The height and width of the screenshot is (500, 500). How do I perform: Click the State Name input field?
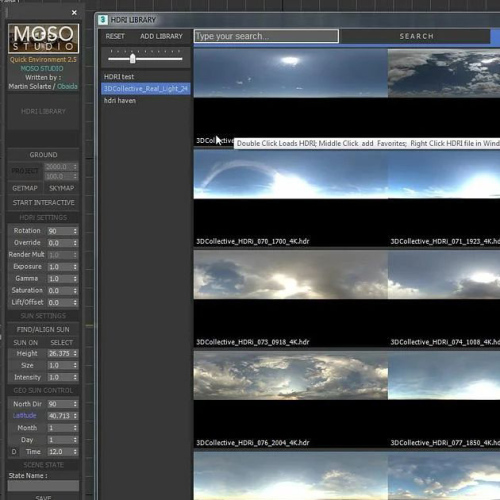[43, 486]
